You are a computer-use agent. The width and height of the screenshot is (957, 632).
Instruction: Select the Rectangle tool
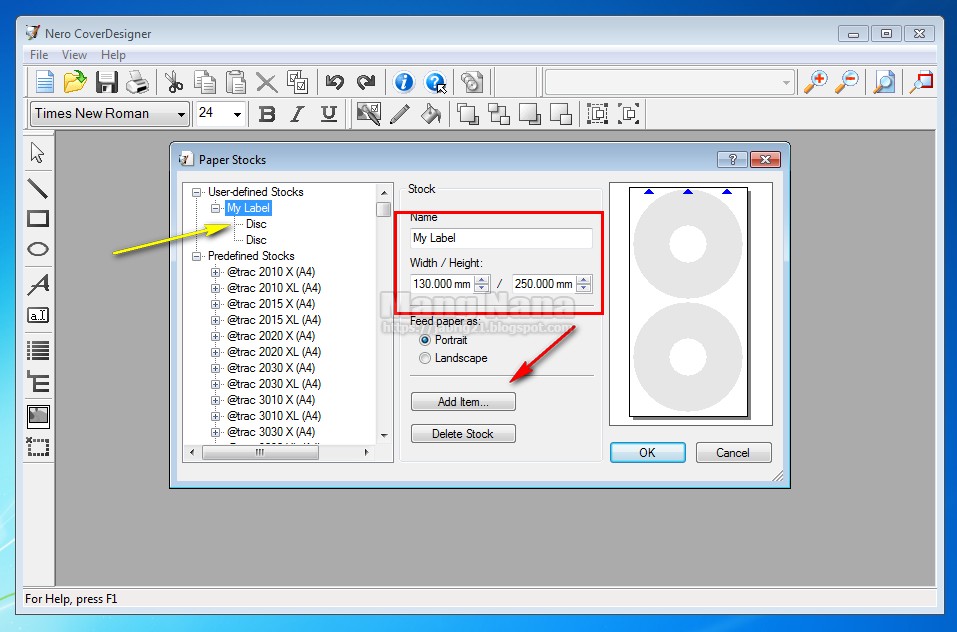coord(36,220)
